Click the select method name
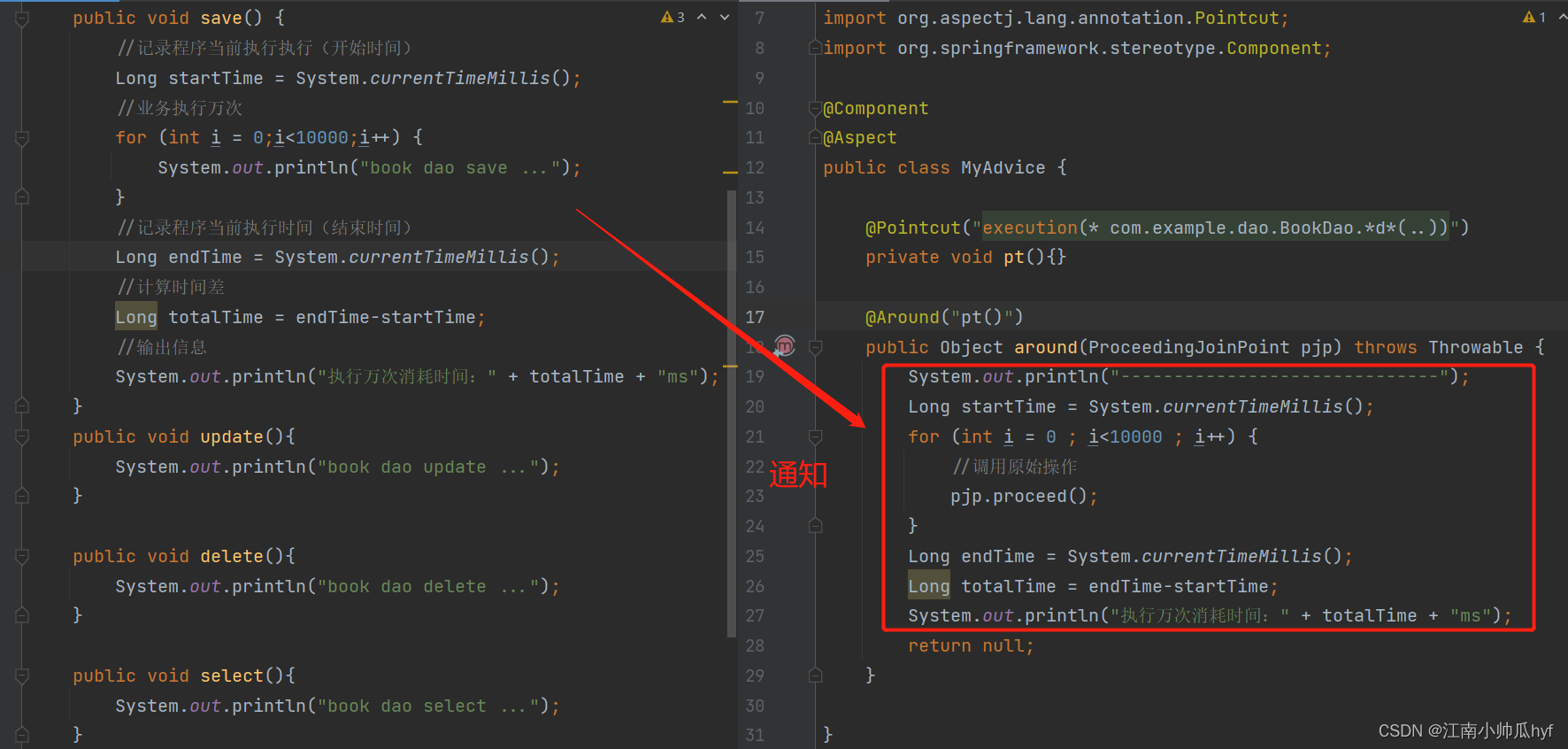 point(231,676)
